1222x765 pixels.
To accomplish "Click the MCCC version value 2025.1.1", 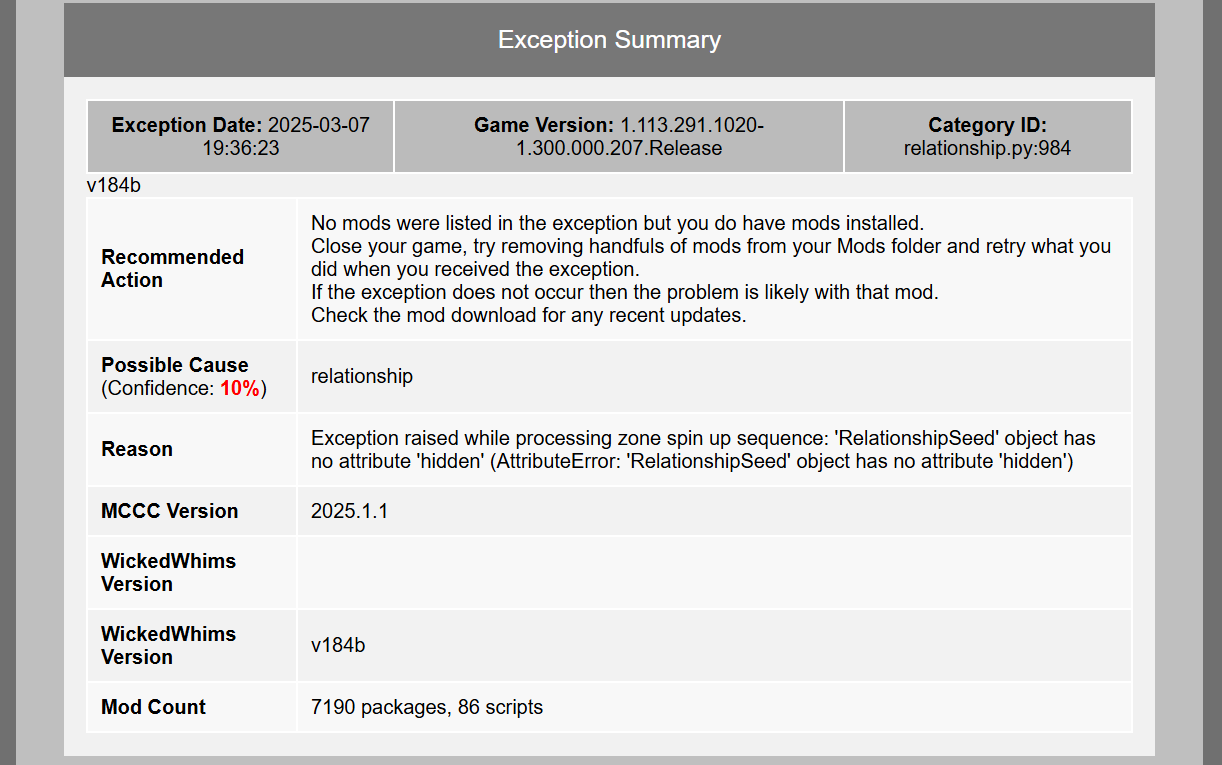I will click(349, 511).
